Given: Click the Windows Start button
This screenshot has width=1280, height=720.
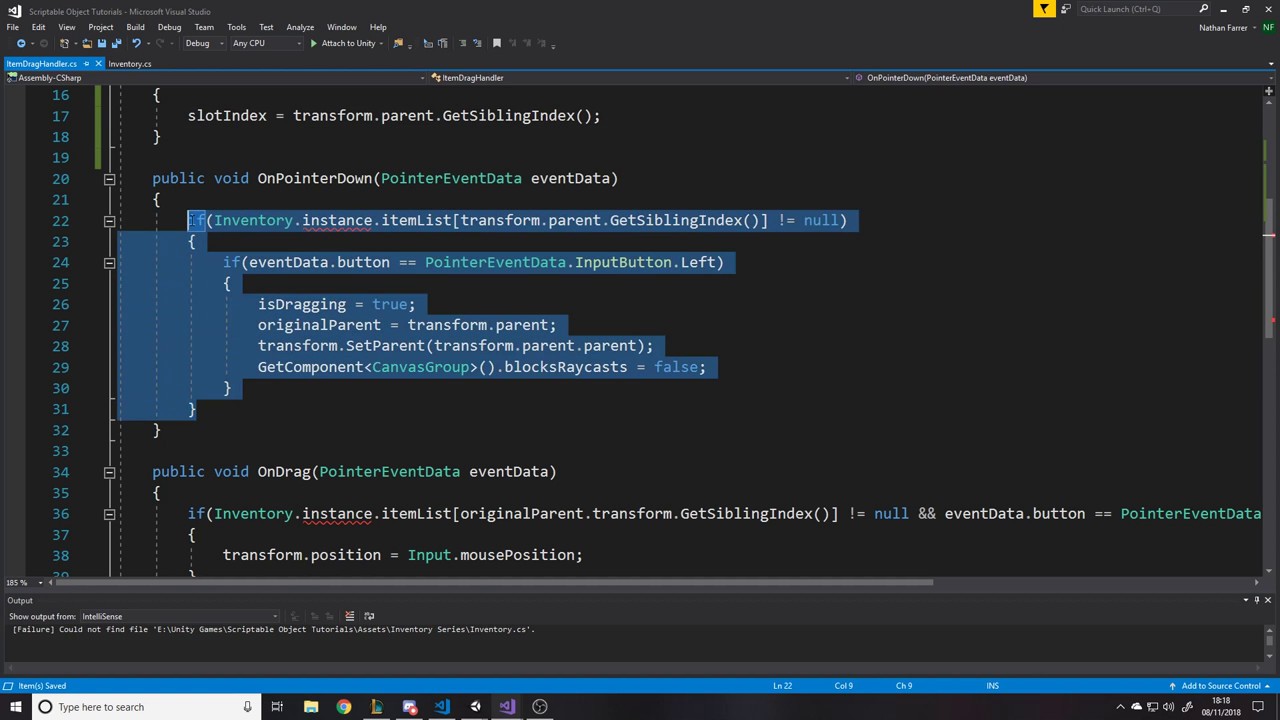Looking at the screenshot, I should coord(16,707).
